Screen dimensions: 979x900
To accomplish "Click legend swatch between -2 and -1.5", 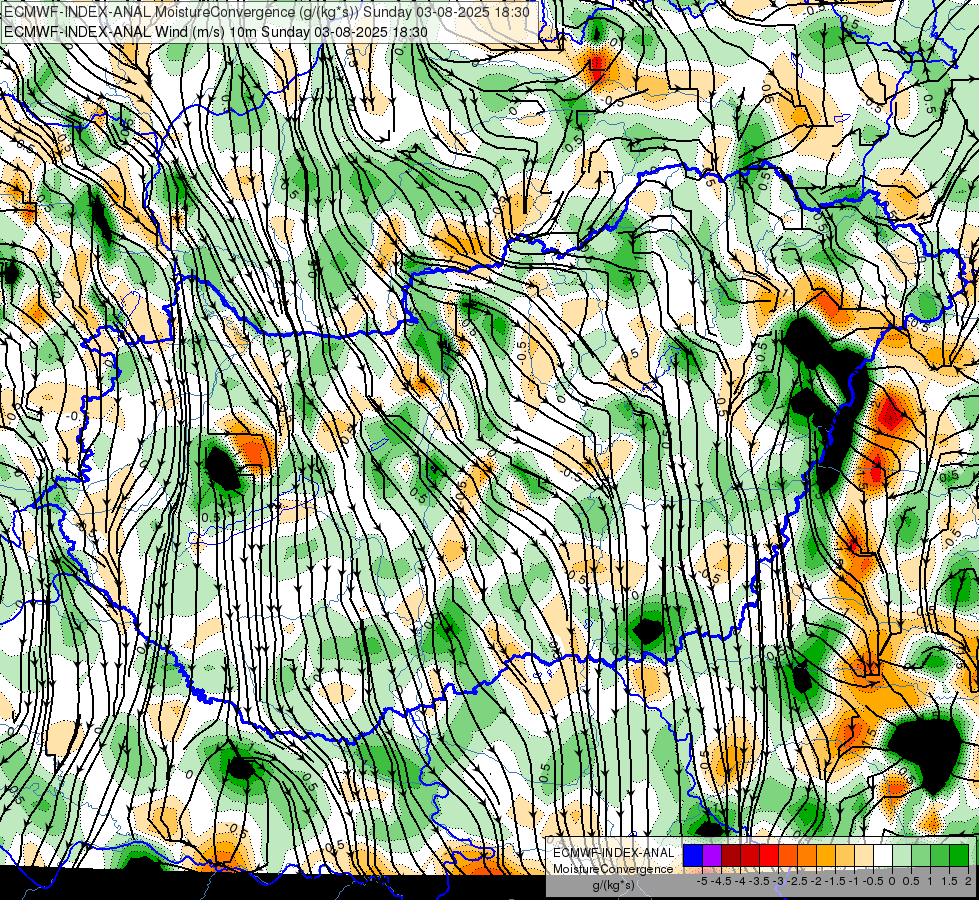I will pos(825,856).
